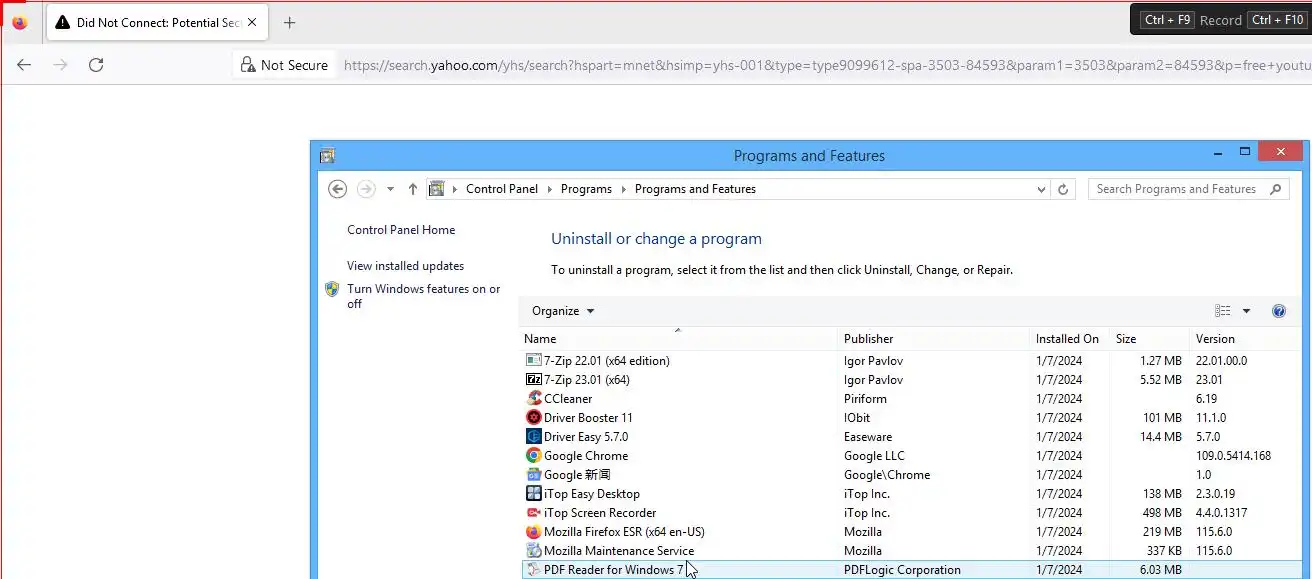
Task: Open the Organize dropdown menu
Action: pos(563,311)
